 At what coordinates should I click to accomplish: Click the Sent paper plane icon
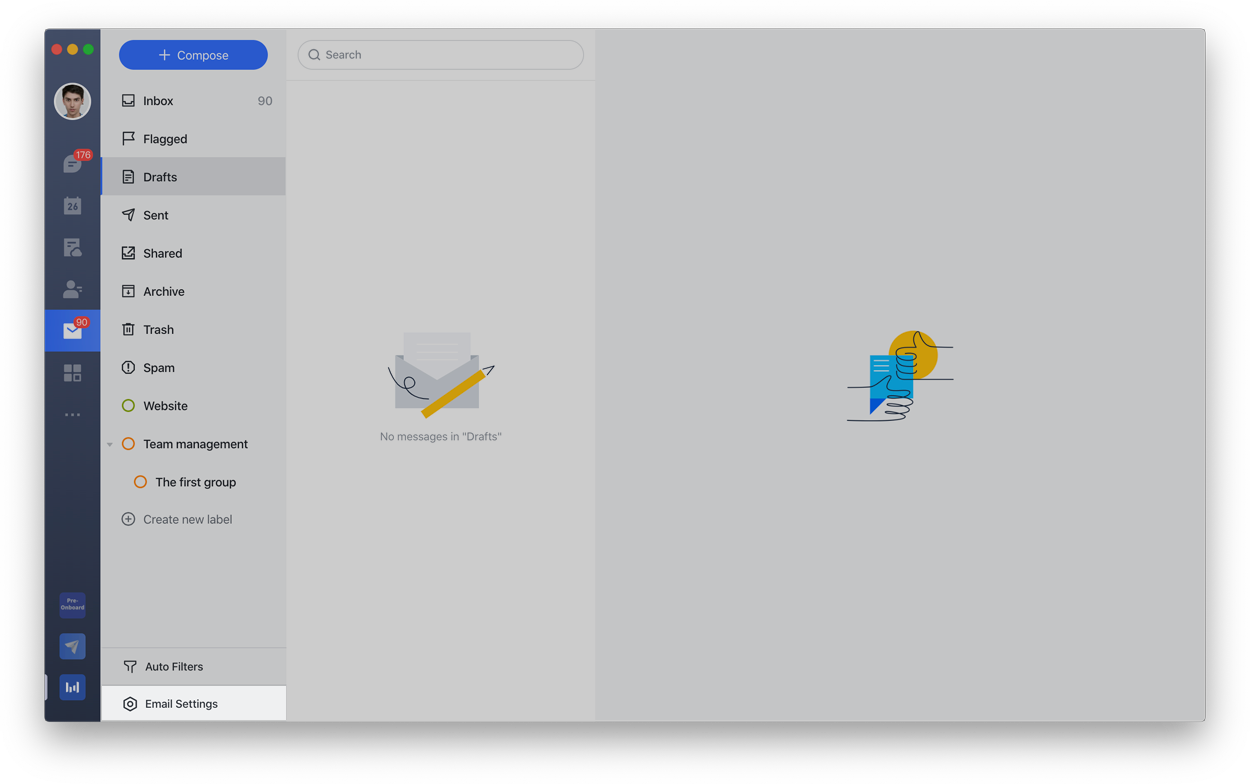[128, 215]
